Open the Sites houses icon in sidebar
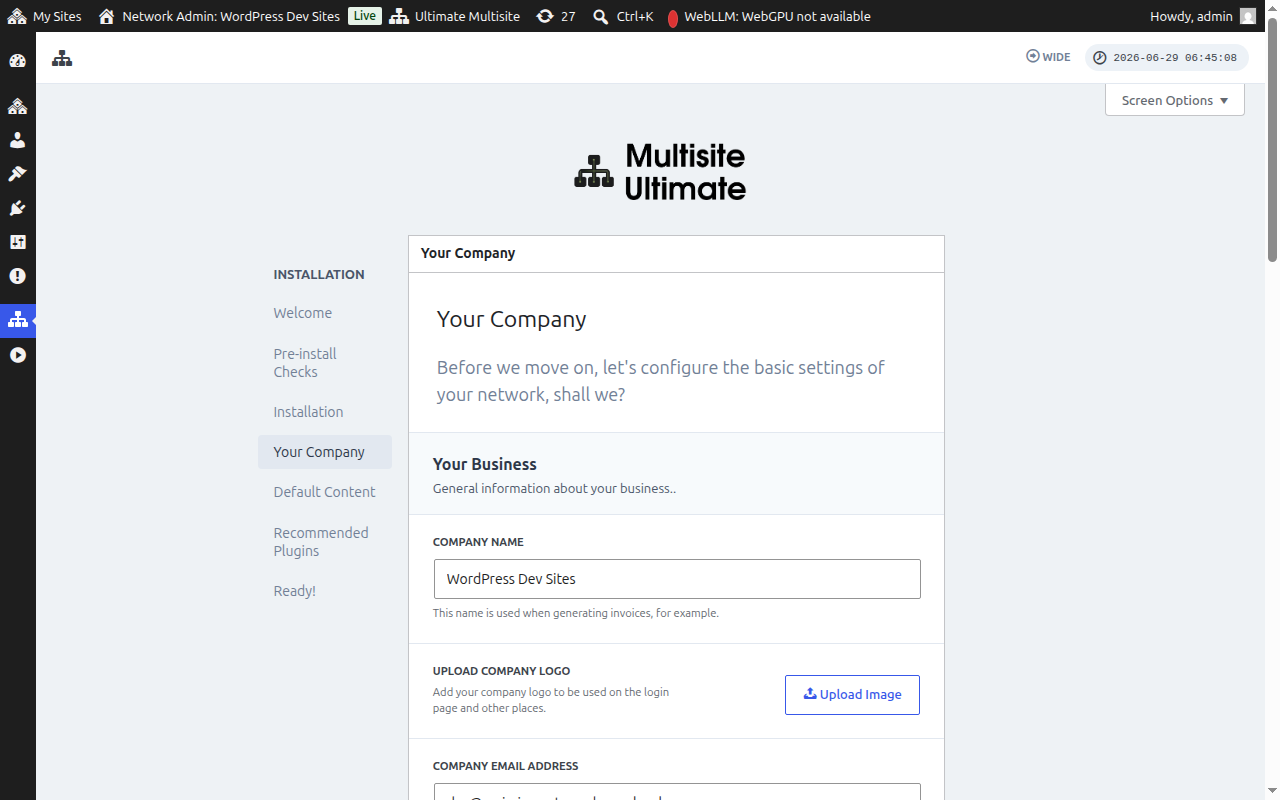The height and width of the screenshot is (800, 1280). (17, 106)
